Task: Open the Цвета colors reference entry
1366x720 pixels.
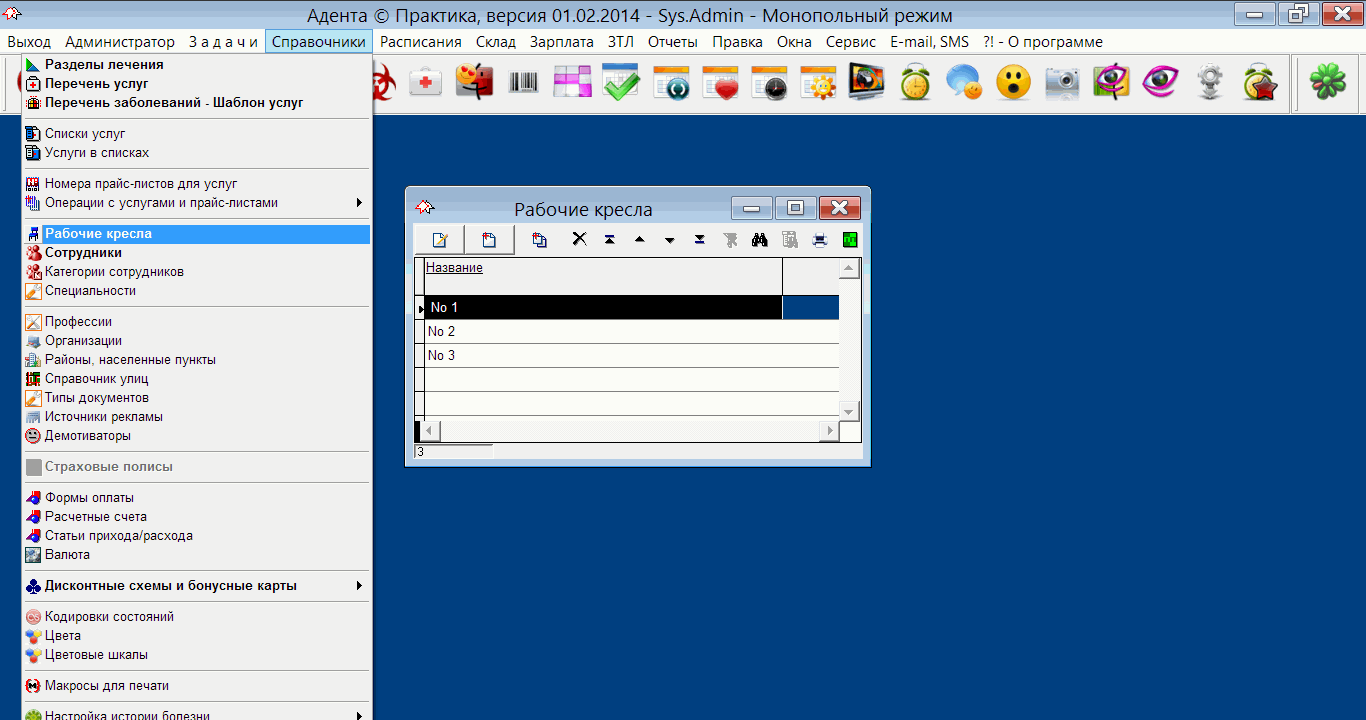Action: pos(63,636)
